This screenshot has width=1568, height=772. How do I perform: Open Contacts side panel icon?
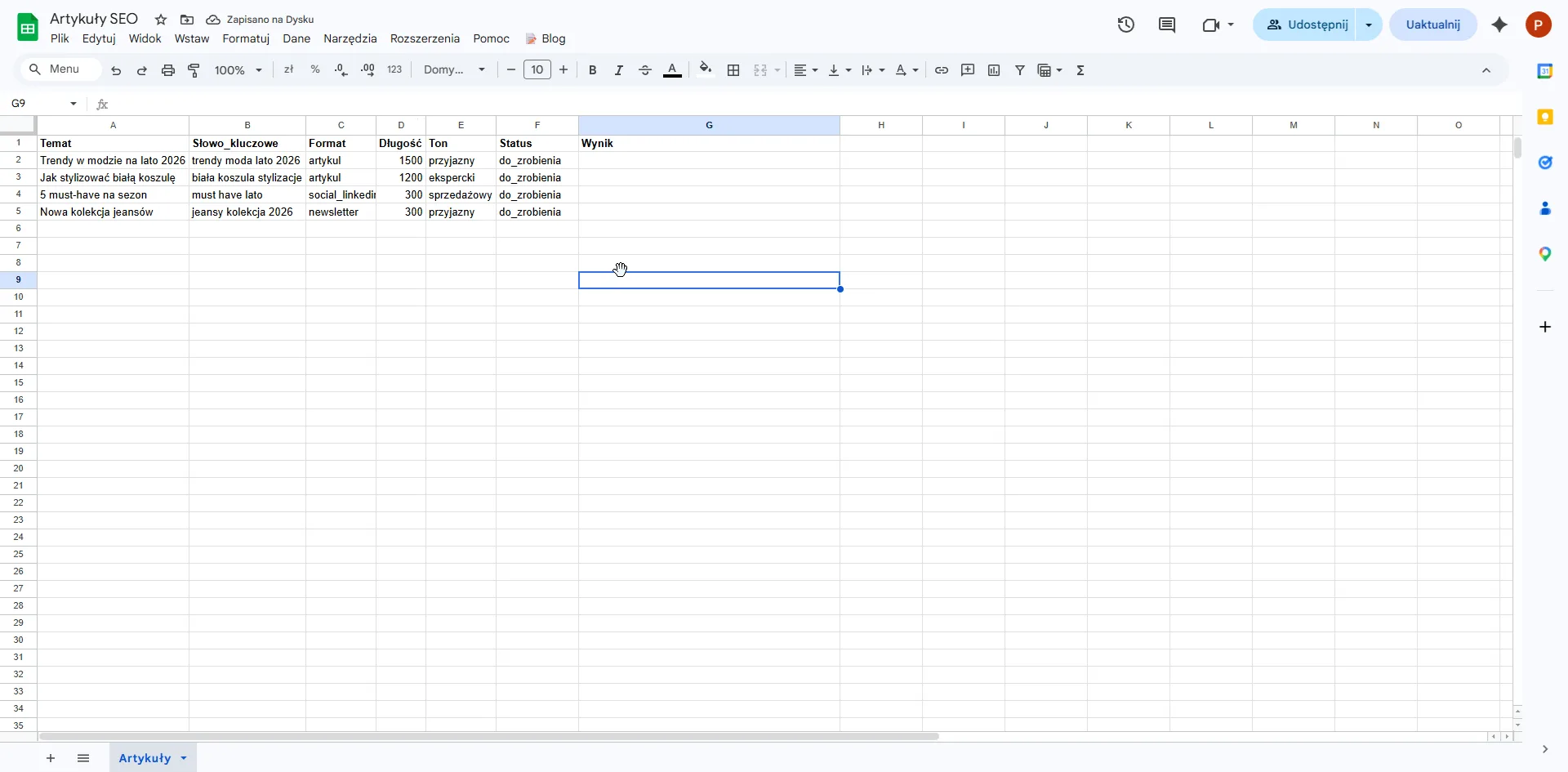click(1545, 208)
